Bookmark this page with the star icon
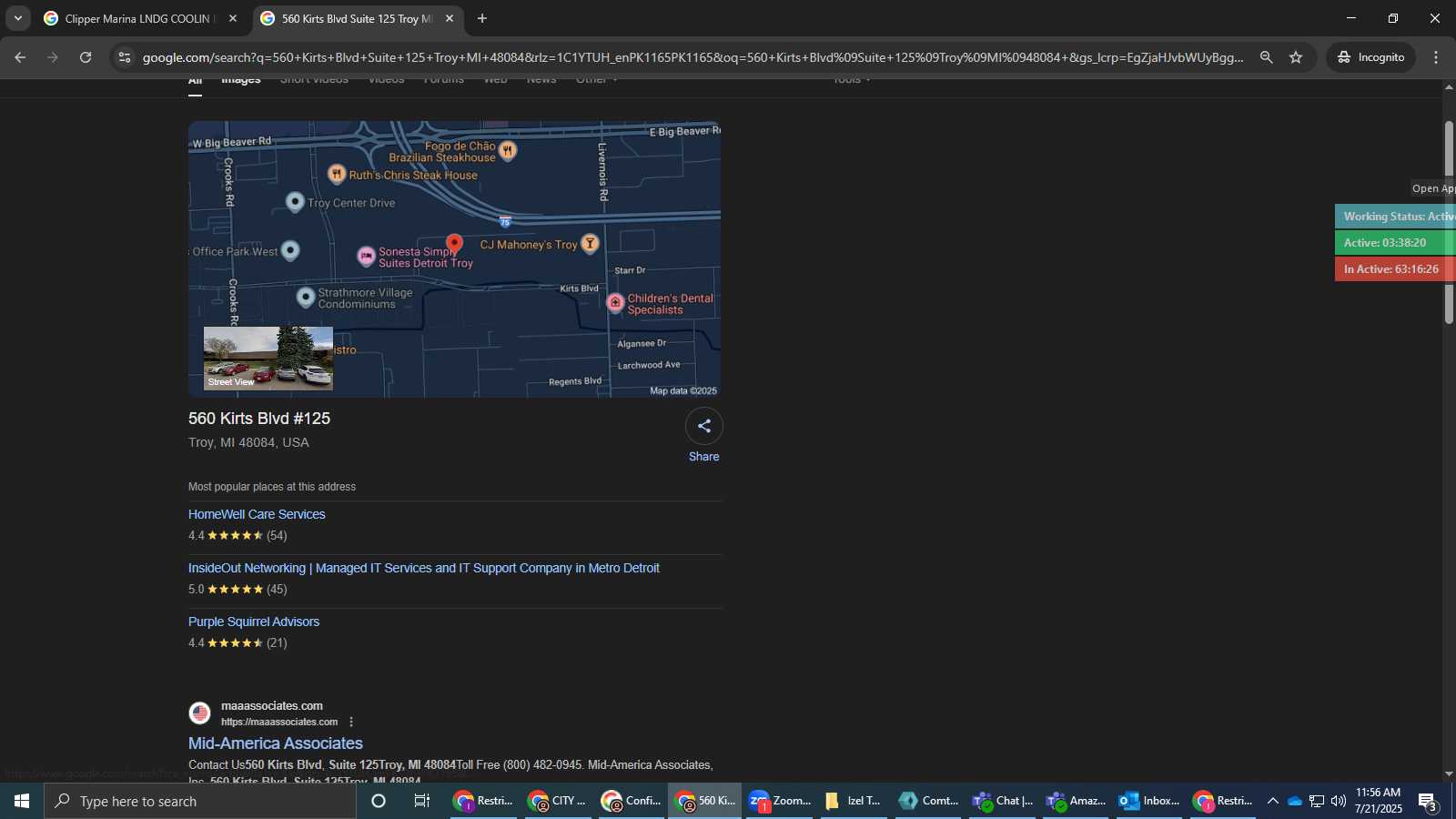Image resolution: width=1456 pixels, height=819 pixels. [1296, 57]
